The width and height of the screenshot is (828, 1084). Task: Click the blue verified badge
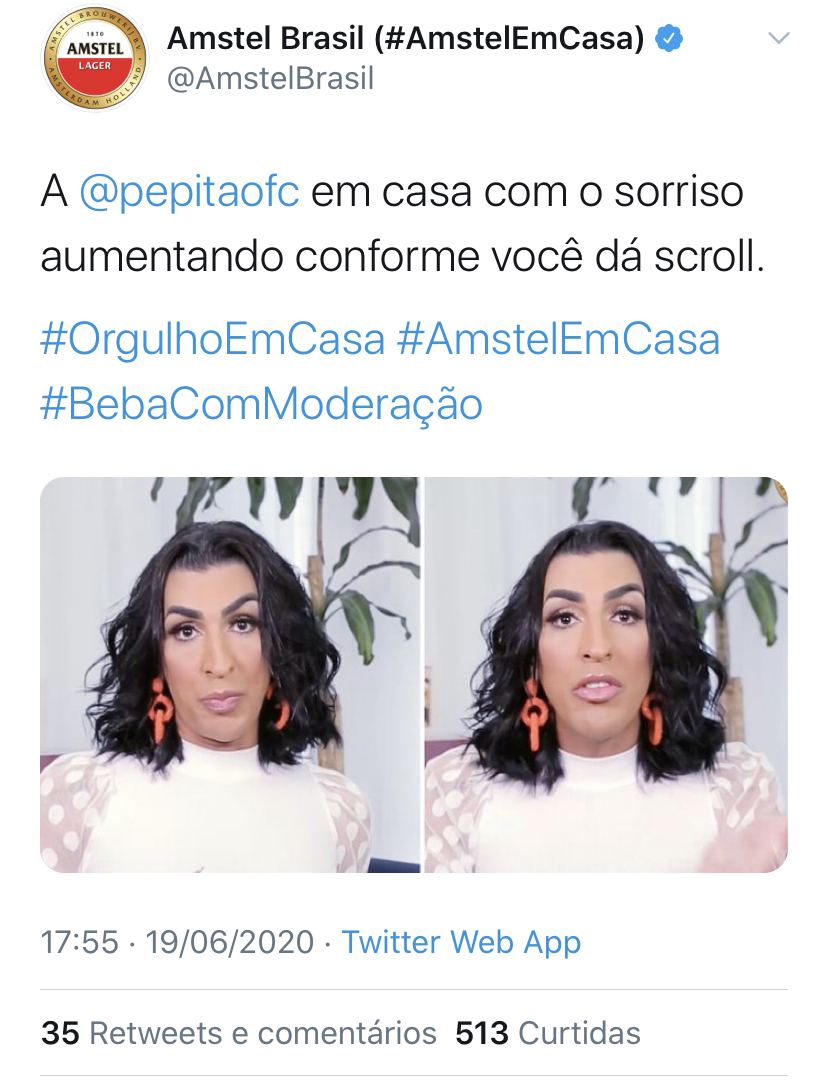click(668, 39)
